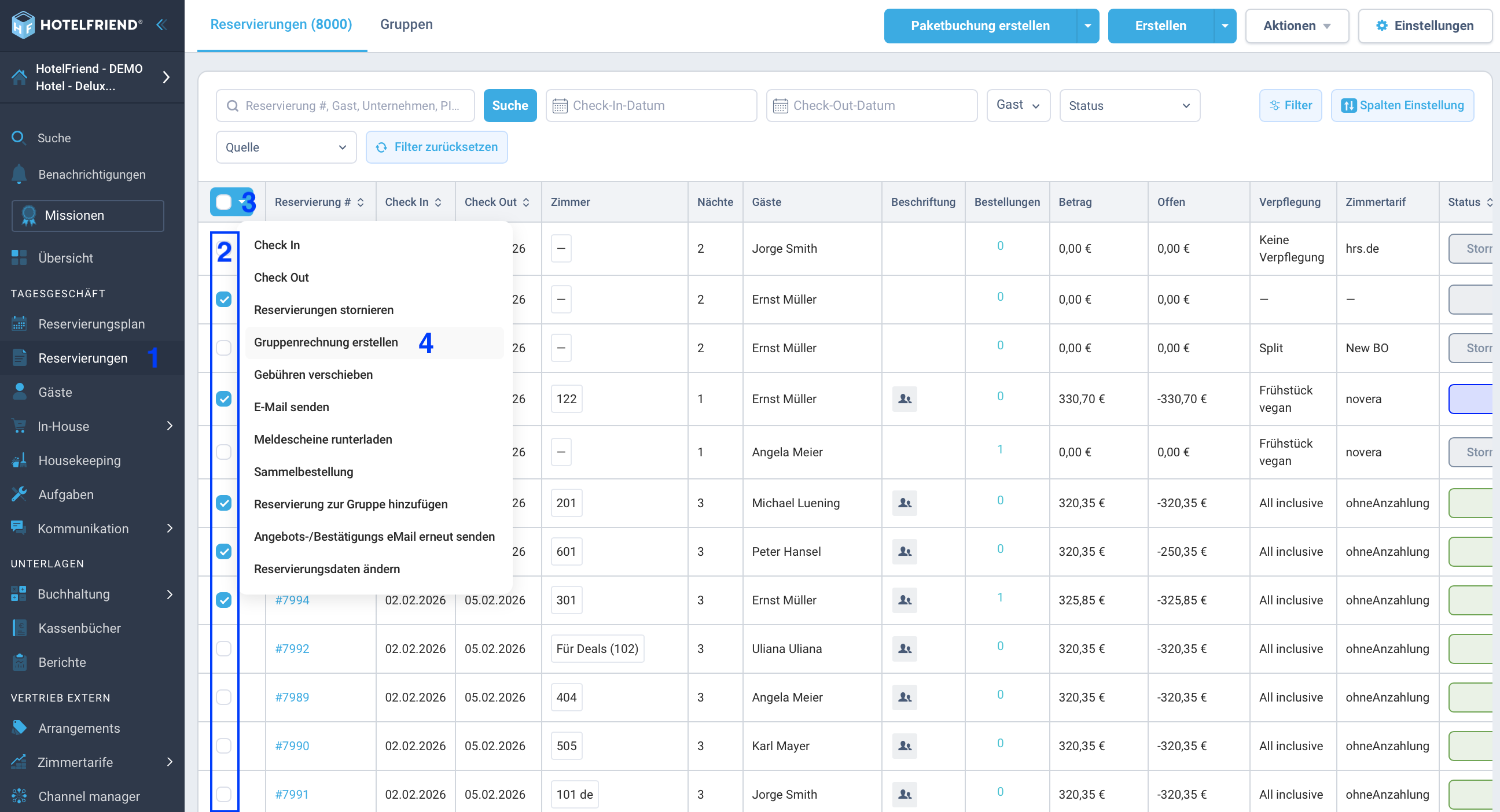Open Kassenbücher from the sidebar
This screenshot has height=812, width=1500.
(x=79, y=628)
